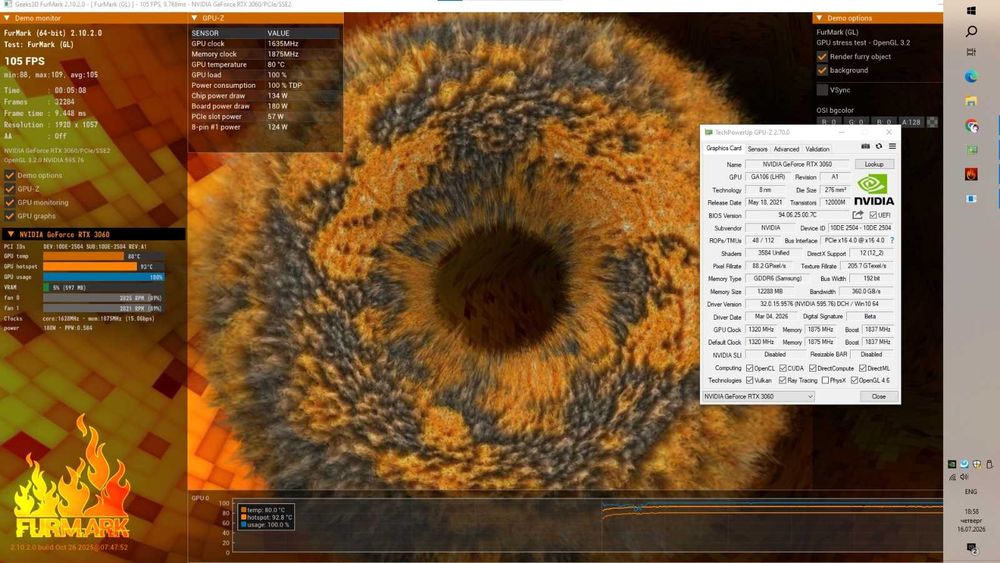The width and height of the screenshot is (1000, 563).
Task: Click the network tray icon
Action: [952, 477]
